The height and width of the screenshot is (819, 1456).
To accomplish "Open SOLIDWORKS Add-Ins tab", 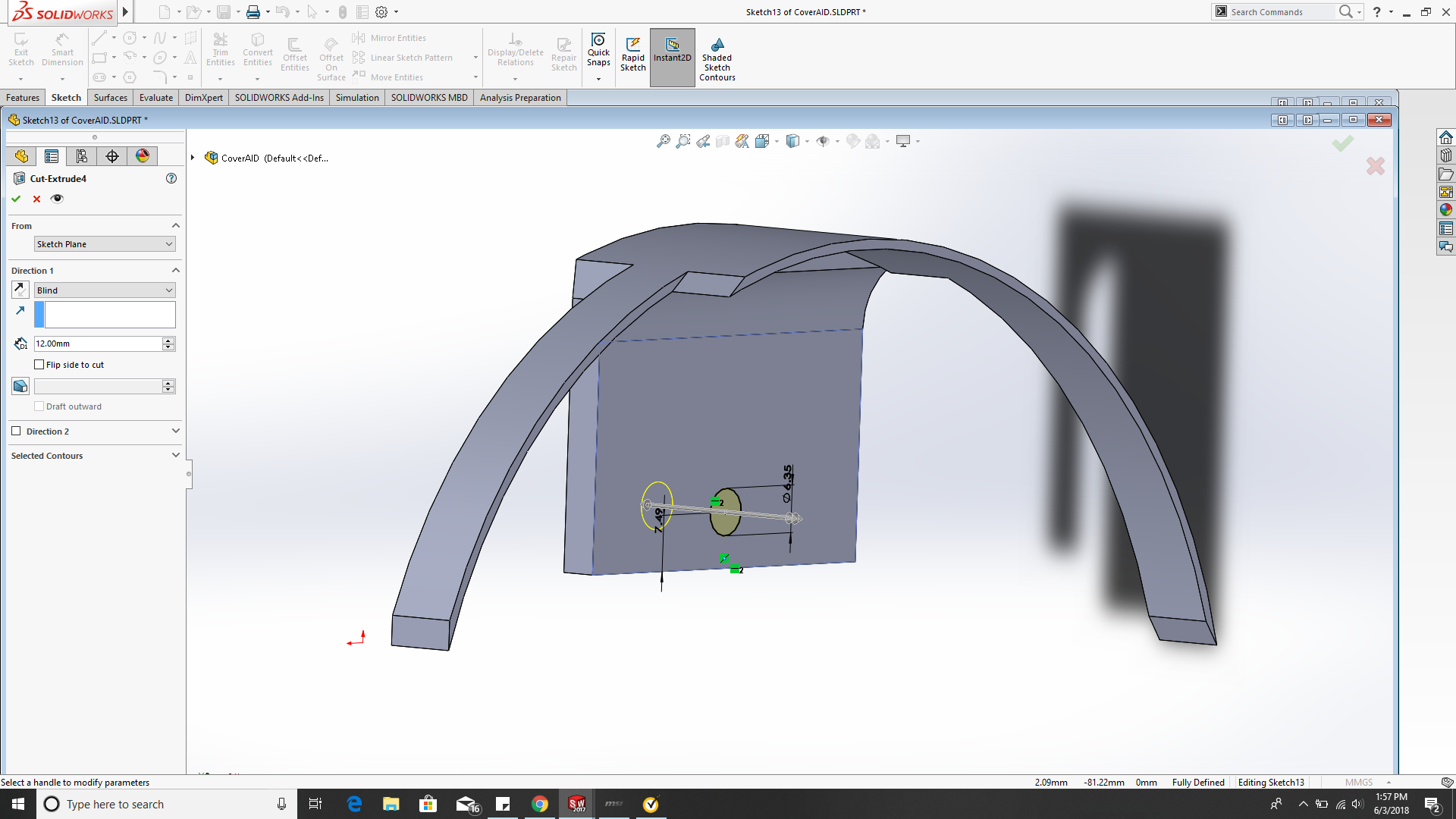I will (279, 98).
